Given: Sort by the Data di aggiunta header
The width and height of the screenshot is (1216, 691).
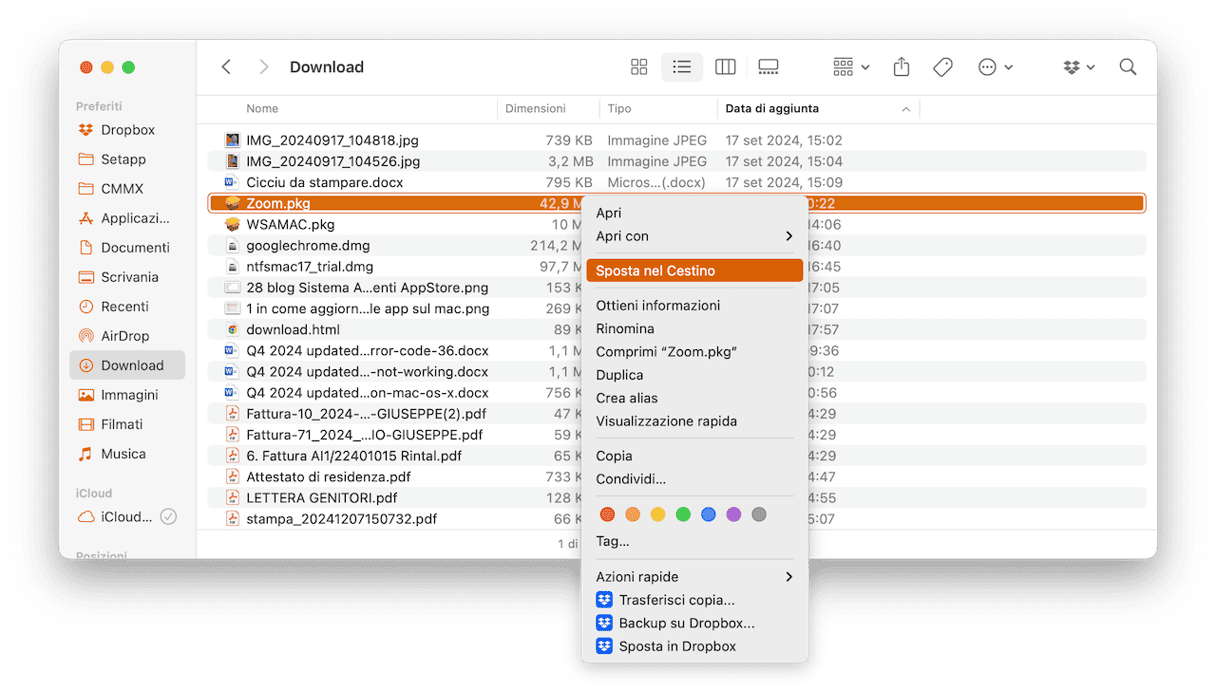Looking at the screenshot, I should coord(772,108).
